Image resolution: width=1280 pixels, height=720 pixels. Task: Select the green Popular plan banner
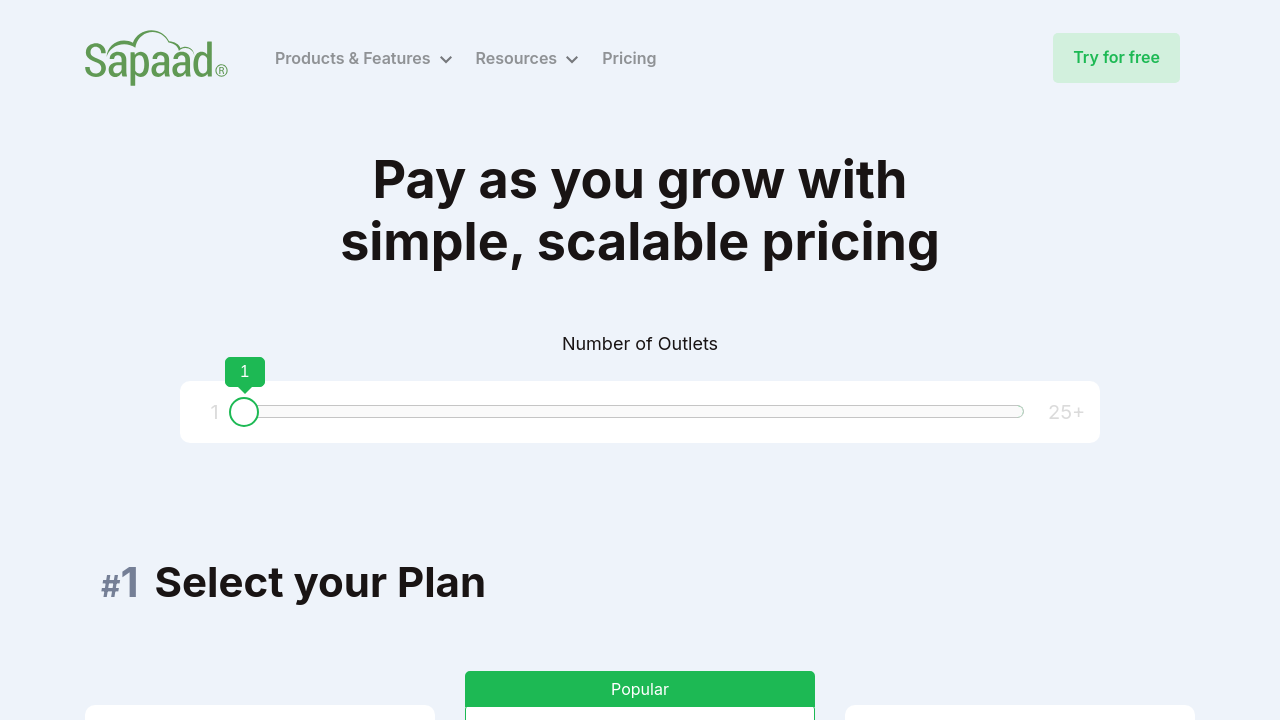click(x=640, y=689)
